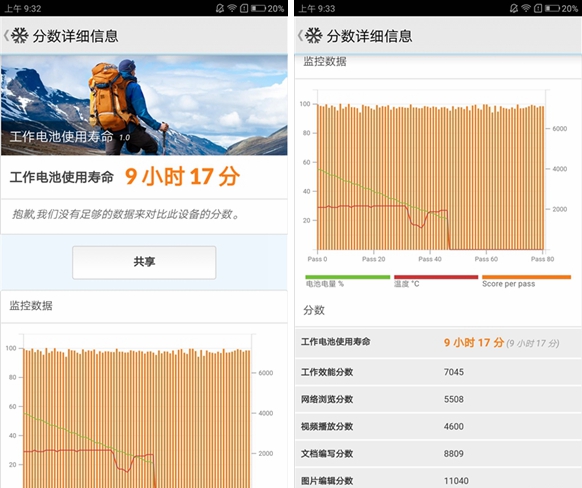Tap the 监控数据 heading in left screen
Image resolution: width=582 pixels, height=488 pixels.
31,306
